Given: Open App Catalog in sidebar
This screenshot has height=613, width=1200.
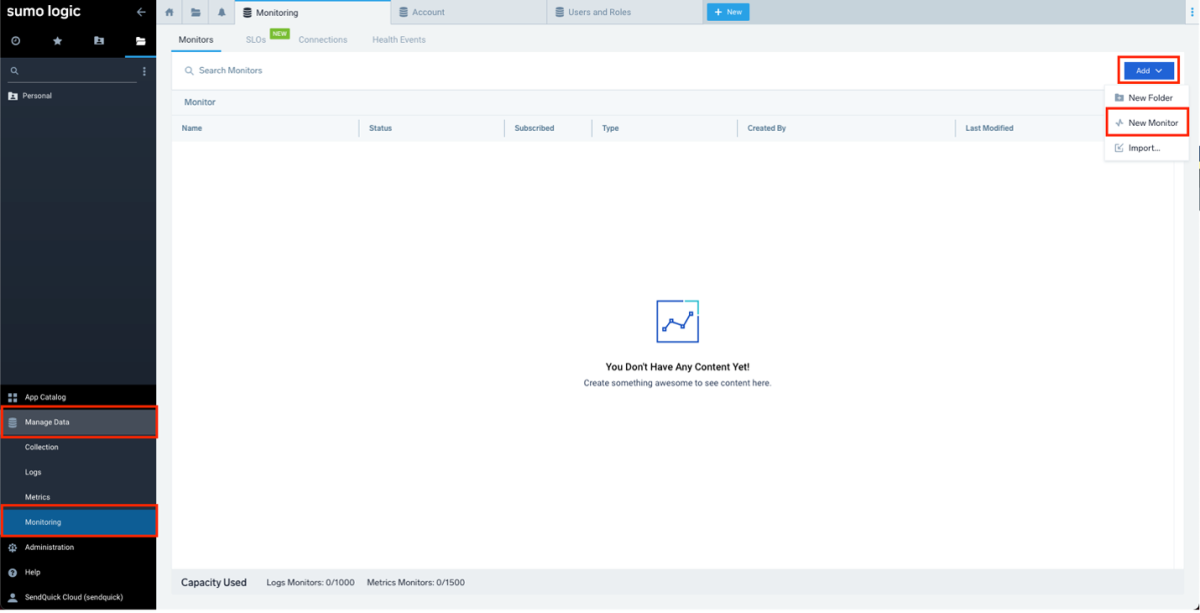Looking at the screenshot, I should [78, 397].
